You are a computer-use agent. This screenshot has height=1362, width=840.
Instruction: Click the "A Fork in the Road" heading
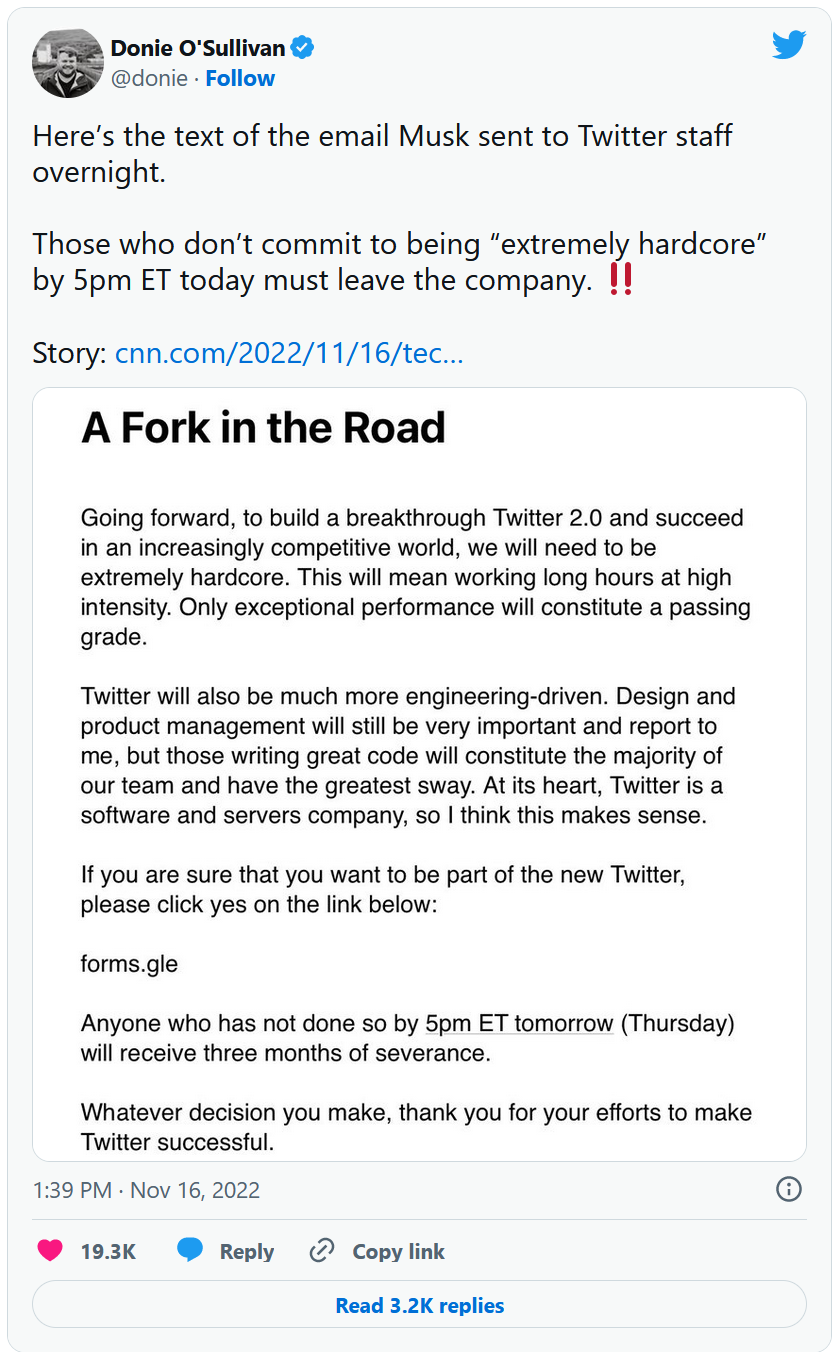coord(263,428)
